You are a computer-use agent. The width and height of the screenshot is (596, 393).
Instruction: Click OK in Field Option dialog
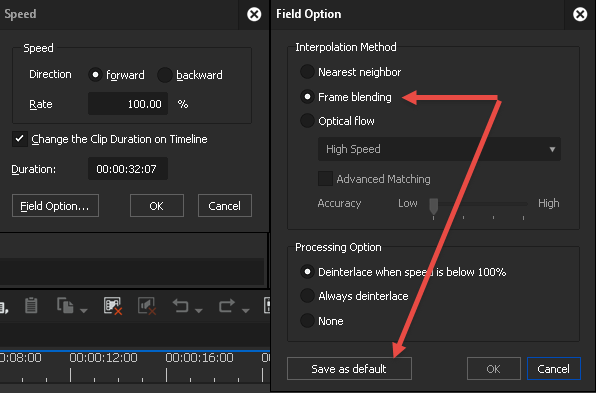click(x=494, y=369)
